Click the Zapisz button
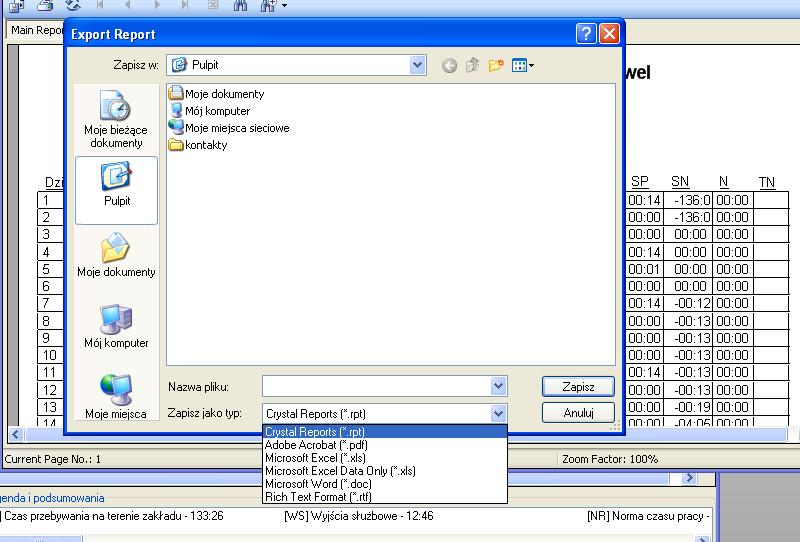The image size is (800, 542). coord(578,387)
